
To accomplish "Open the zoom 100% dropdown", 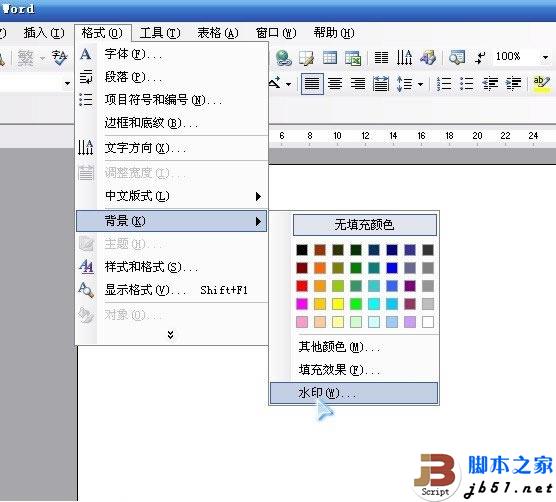I will point(545,57).
